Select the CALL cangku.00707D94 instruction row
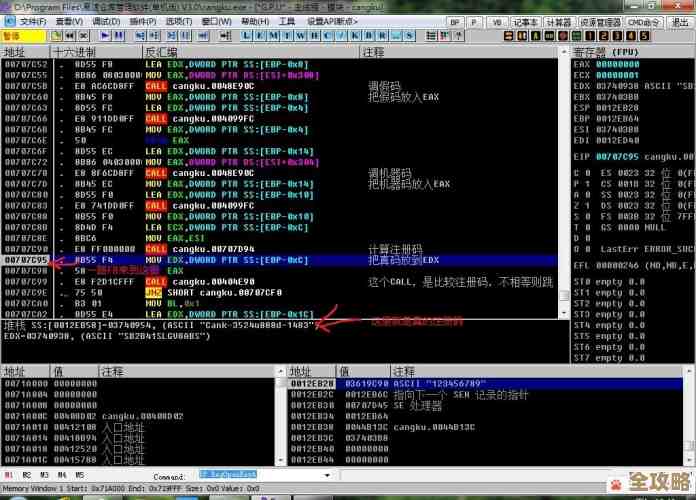 200,248
